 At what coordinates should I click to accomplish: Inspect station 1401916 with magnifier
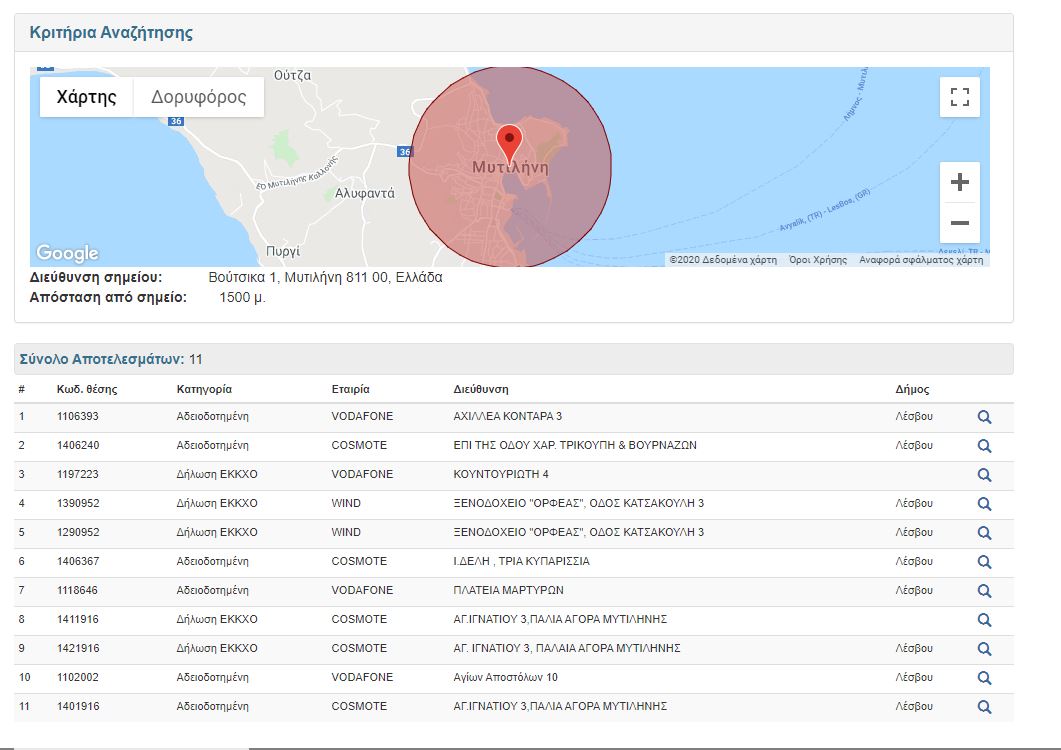[985, 707]
